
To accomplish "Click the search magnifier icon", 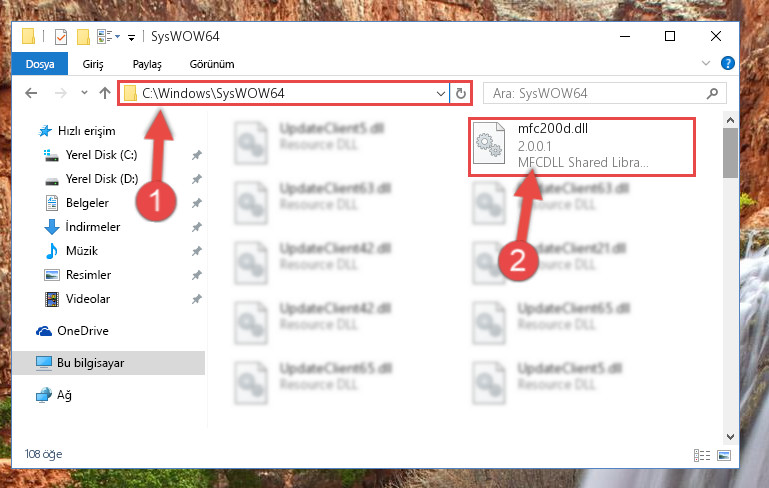I will tap(712, 93).
